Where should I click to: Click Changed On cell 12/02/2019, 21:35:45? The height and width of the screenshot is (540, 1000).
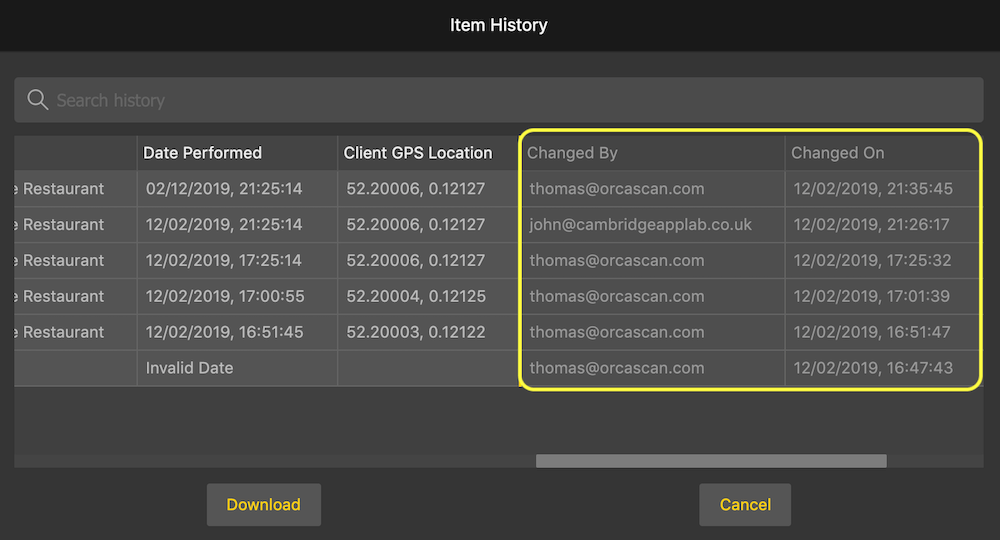pos(873,189)
